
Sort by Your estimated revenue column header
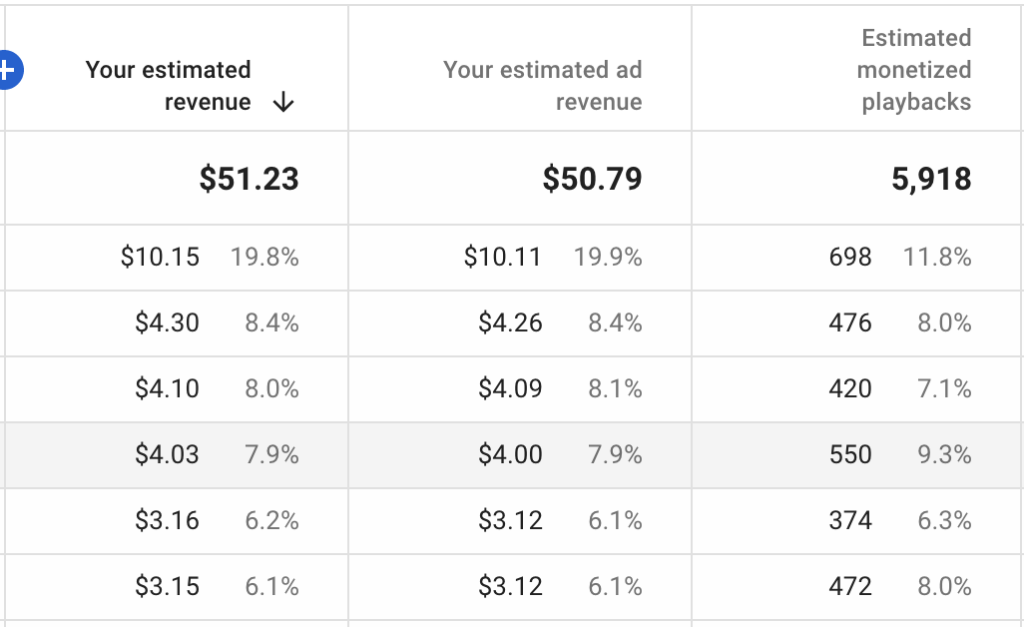point(168,86)
